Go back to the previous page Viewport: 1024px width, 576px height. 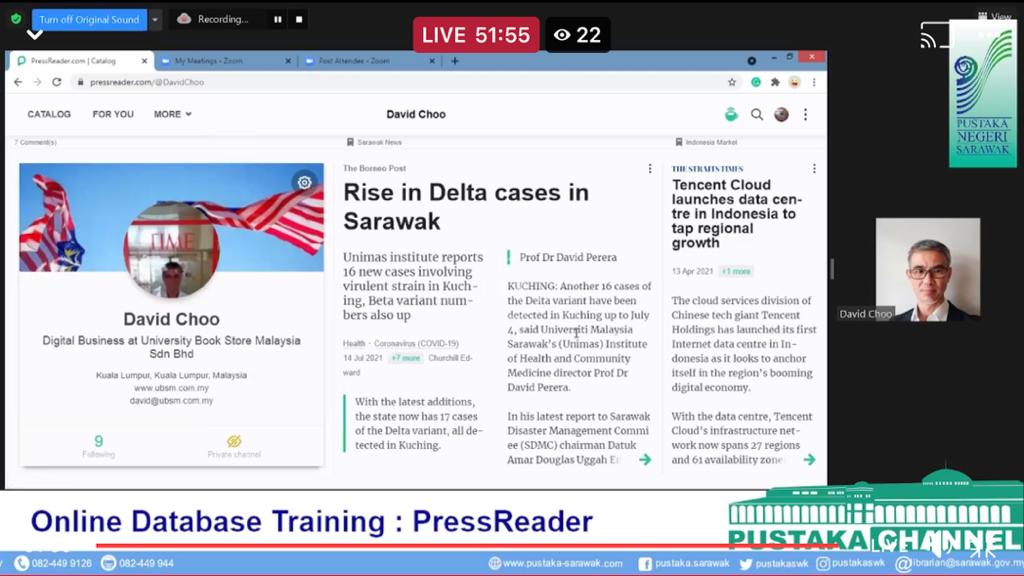coord(18,82)
